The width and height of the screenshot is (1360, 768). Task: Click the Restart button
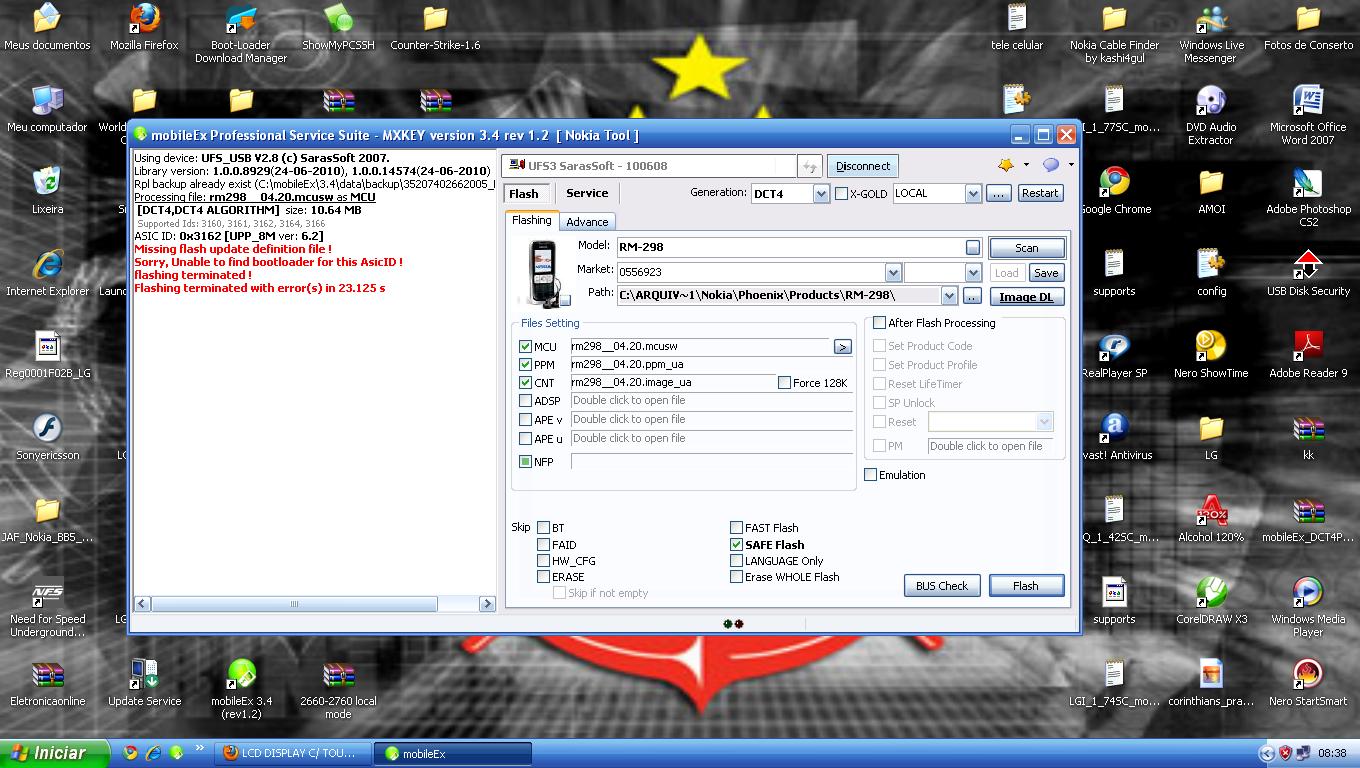1040,193
